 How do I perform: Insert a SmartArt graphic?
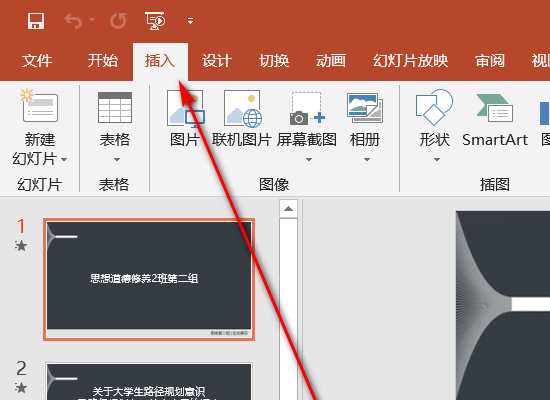[495, 119]
